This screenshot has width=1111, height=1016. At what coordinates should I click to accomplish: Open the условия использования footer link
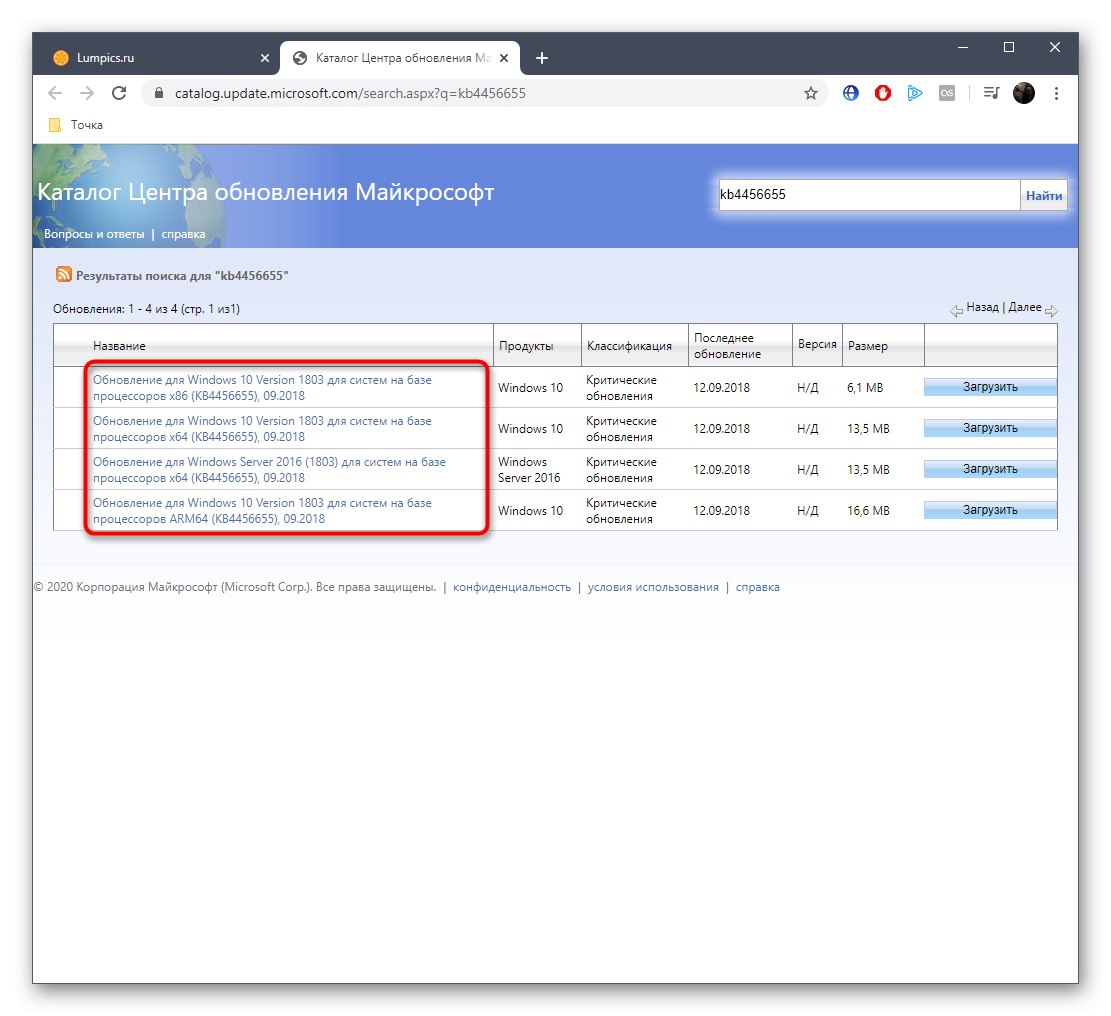[653, 587]
